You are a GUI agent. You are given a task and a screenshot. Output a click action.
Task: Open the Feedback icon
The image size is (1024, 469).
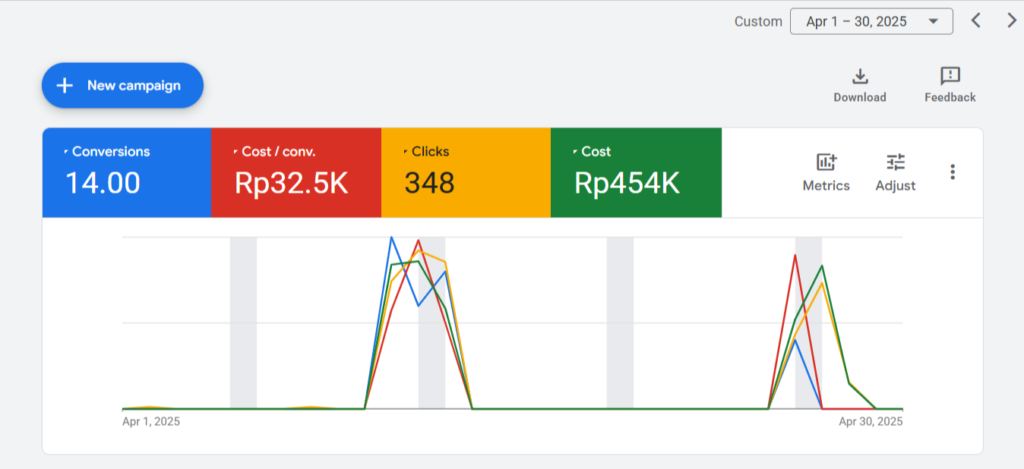pyautogui.click(x=950, y=77)
